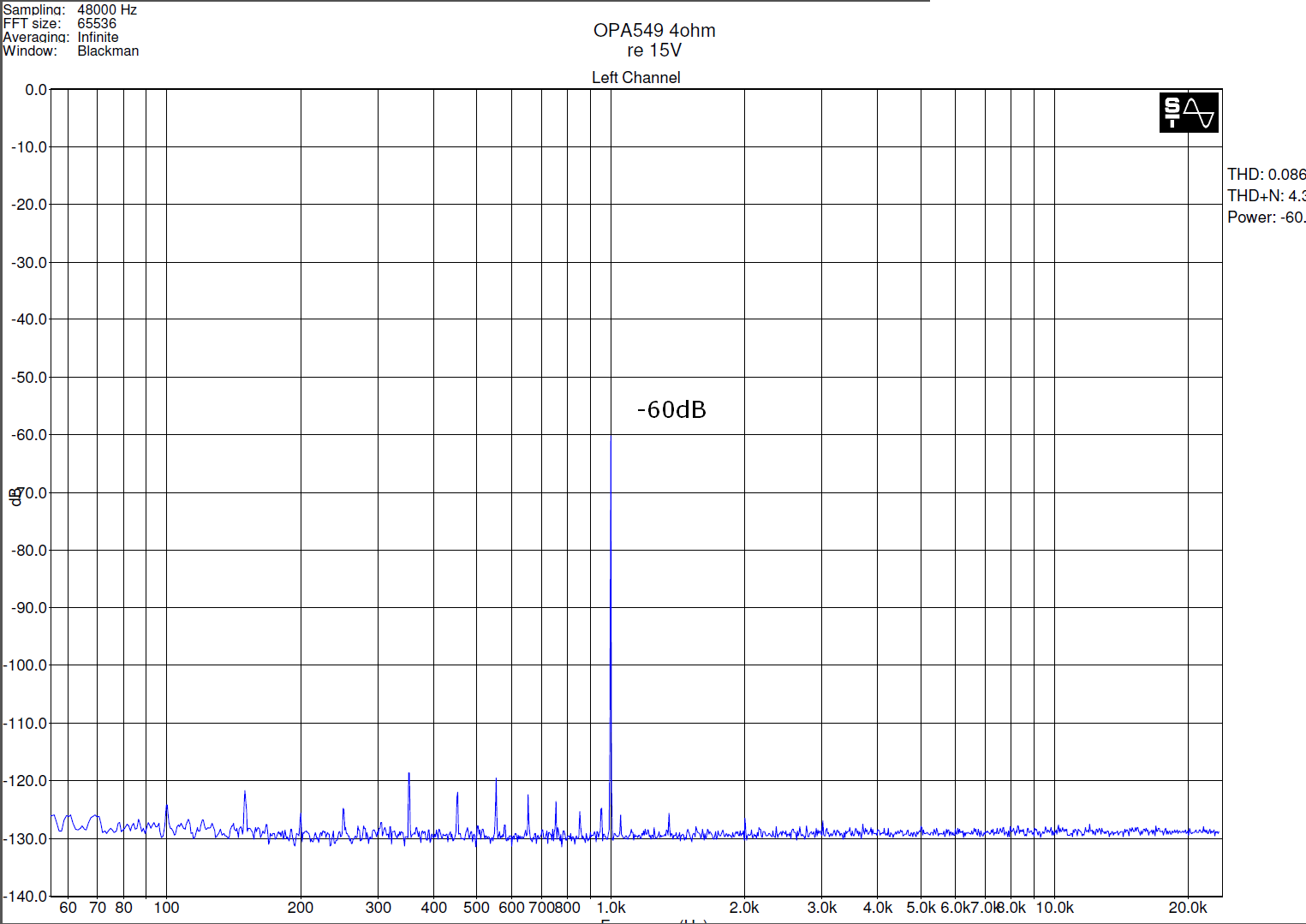Screen dimensions: 1306x924
Task: Click the -60.0 dB axis label
Action: pos(29,435)
